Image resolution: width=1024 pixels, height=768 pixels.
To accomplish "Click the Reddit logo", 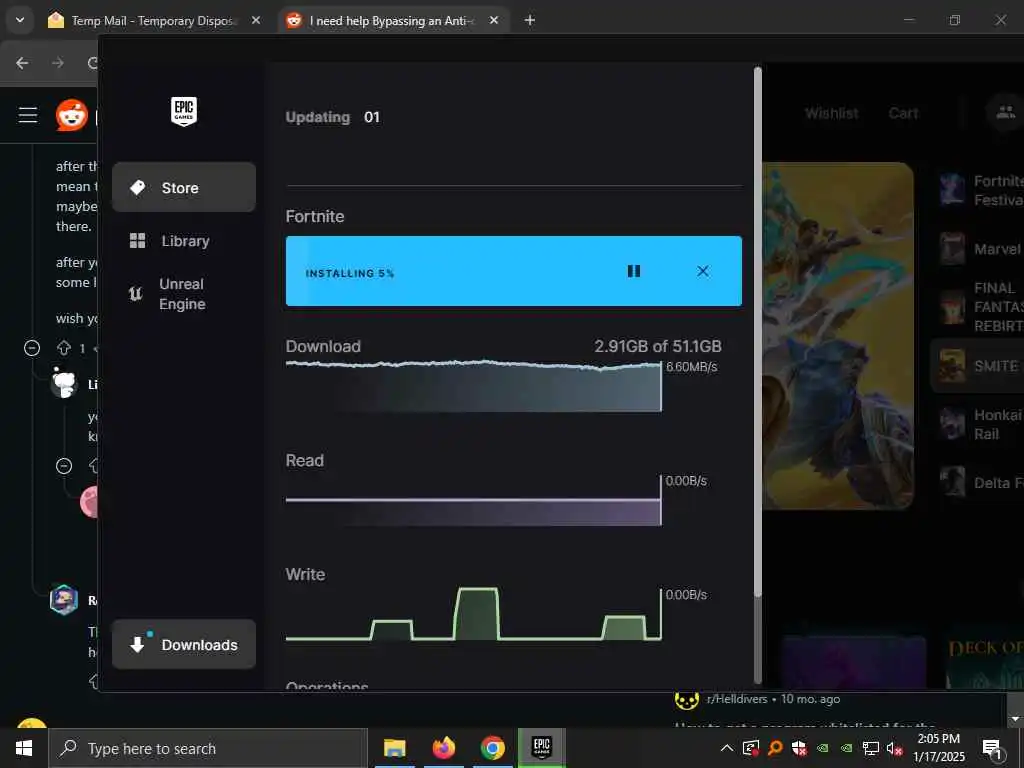I will (x=72, y=116).
